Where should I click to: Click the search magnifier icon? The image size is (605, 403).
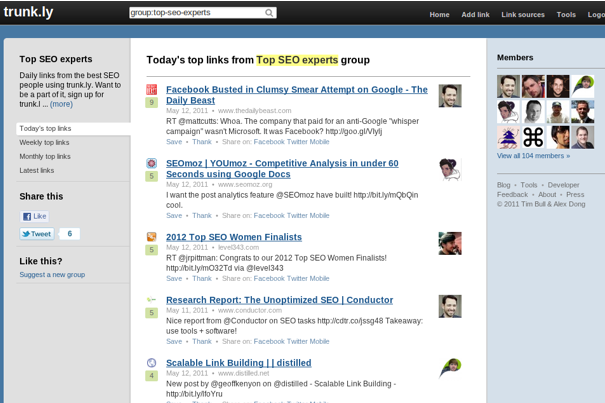[269, 13]
